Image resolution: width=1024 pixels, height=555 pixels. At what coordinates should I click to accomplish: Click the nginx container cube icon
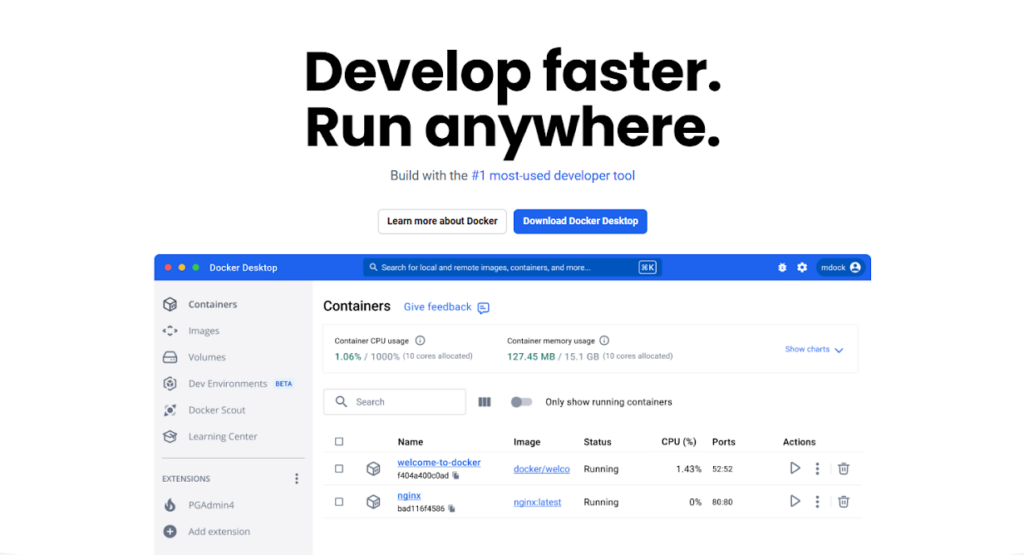point(374,502)
